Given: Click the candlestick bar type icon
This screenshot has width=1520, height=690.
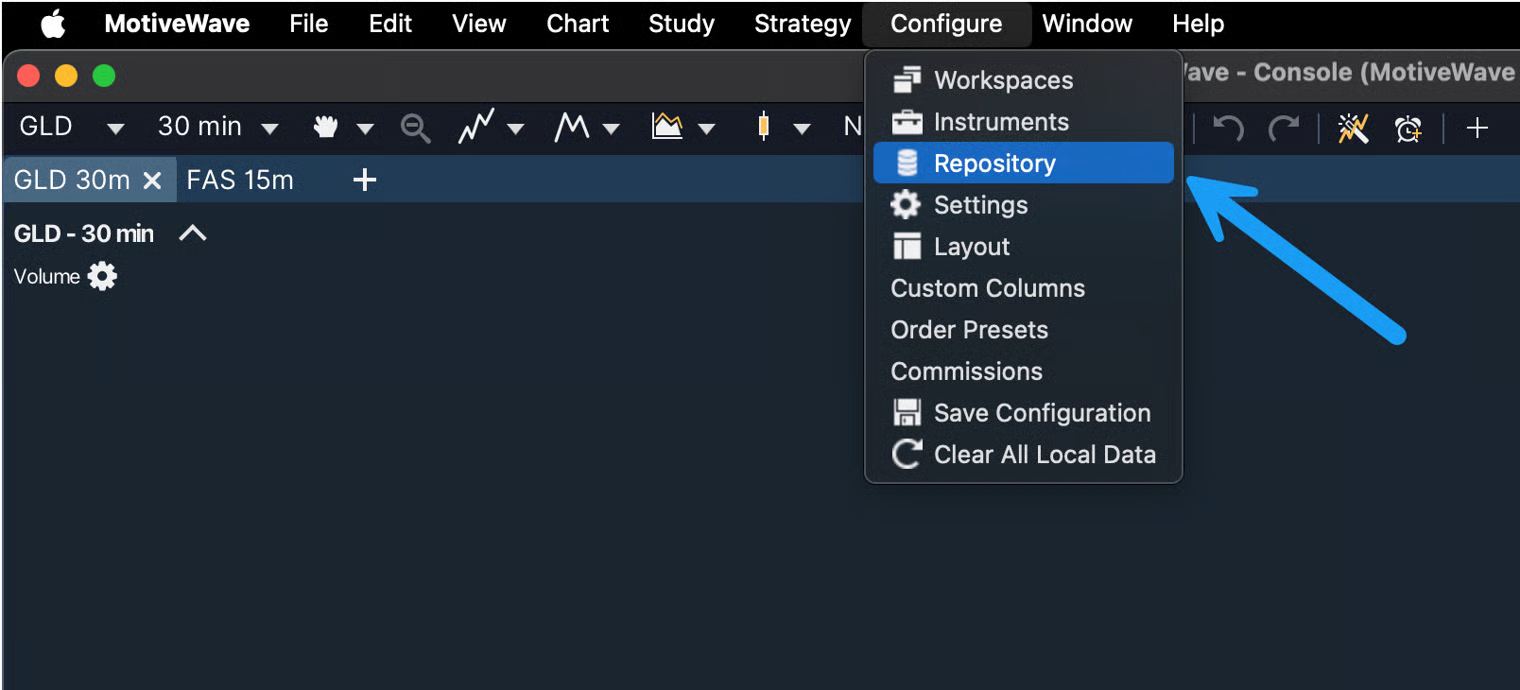Looking at the screenshot, I should 763,127.
